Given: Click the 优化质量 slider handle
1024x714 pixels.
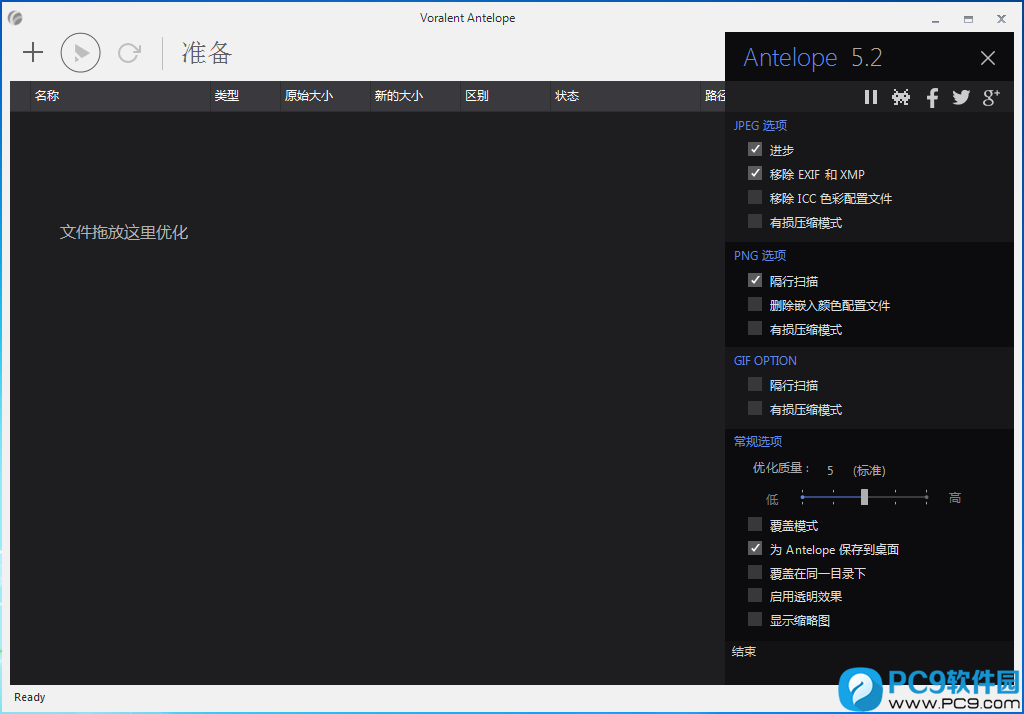Looking at the screenshot, I should (864, 497).
